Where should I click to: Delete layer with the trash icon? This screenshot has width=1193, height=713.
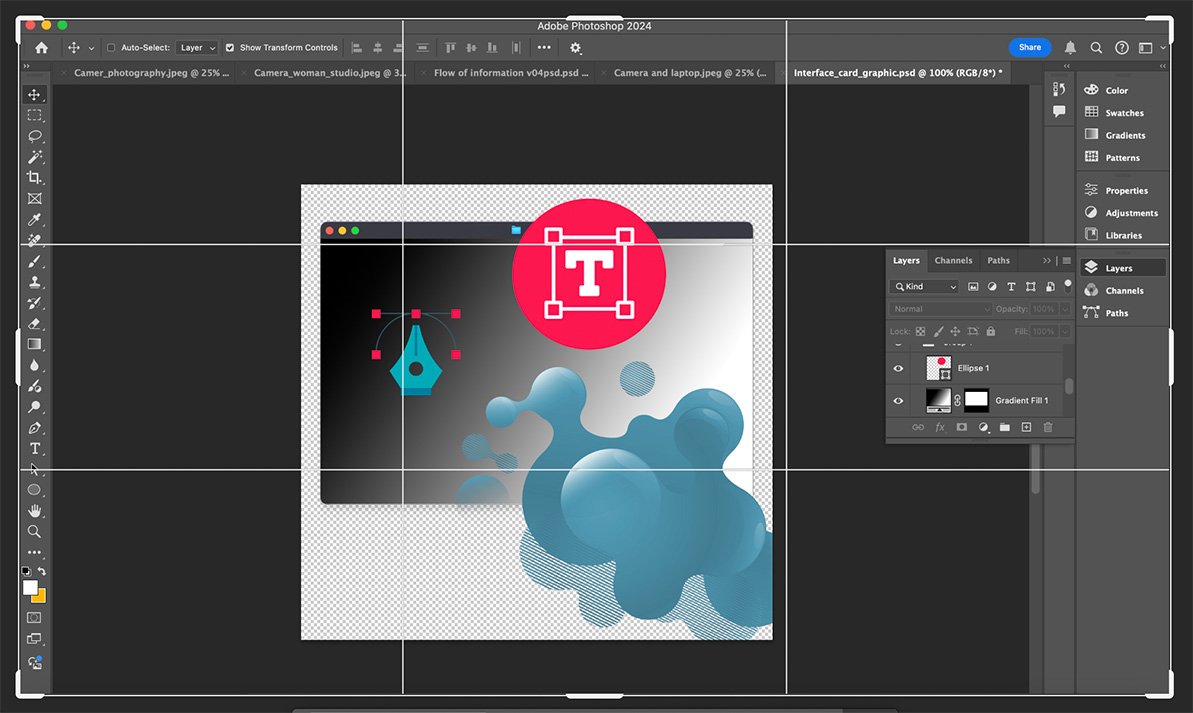1048,428
